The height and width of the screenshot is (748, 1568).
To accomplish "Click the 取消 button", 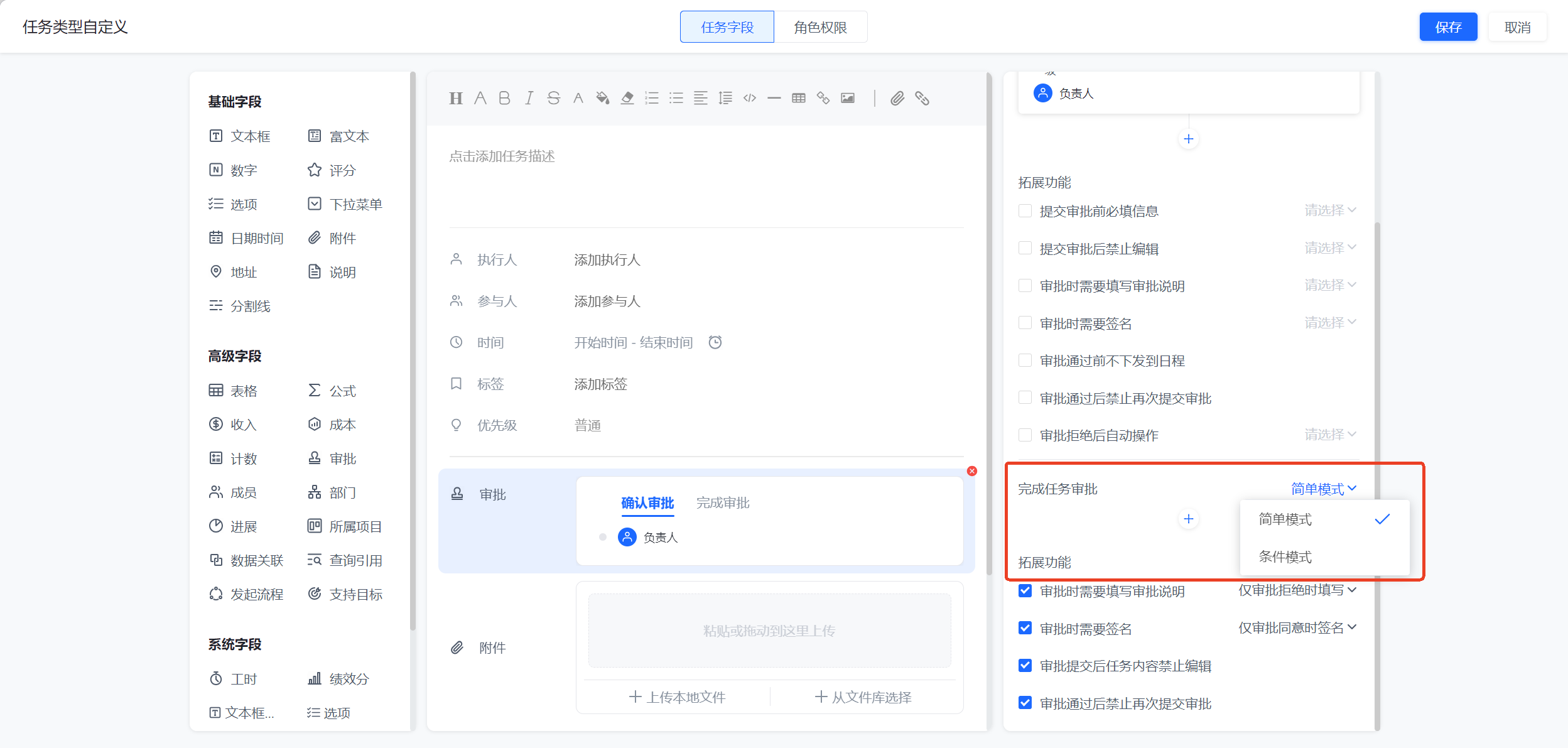I will 1517,27.
